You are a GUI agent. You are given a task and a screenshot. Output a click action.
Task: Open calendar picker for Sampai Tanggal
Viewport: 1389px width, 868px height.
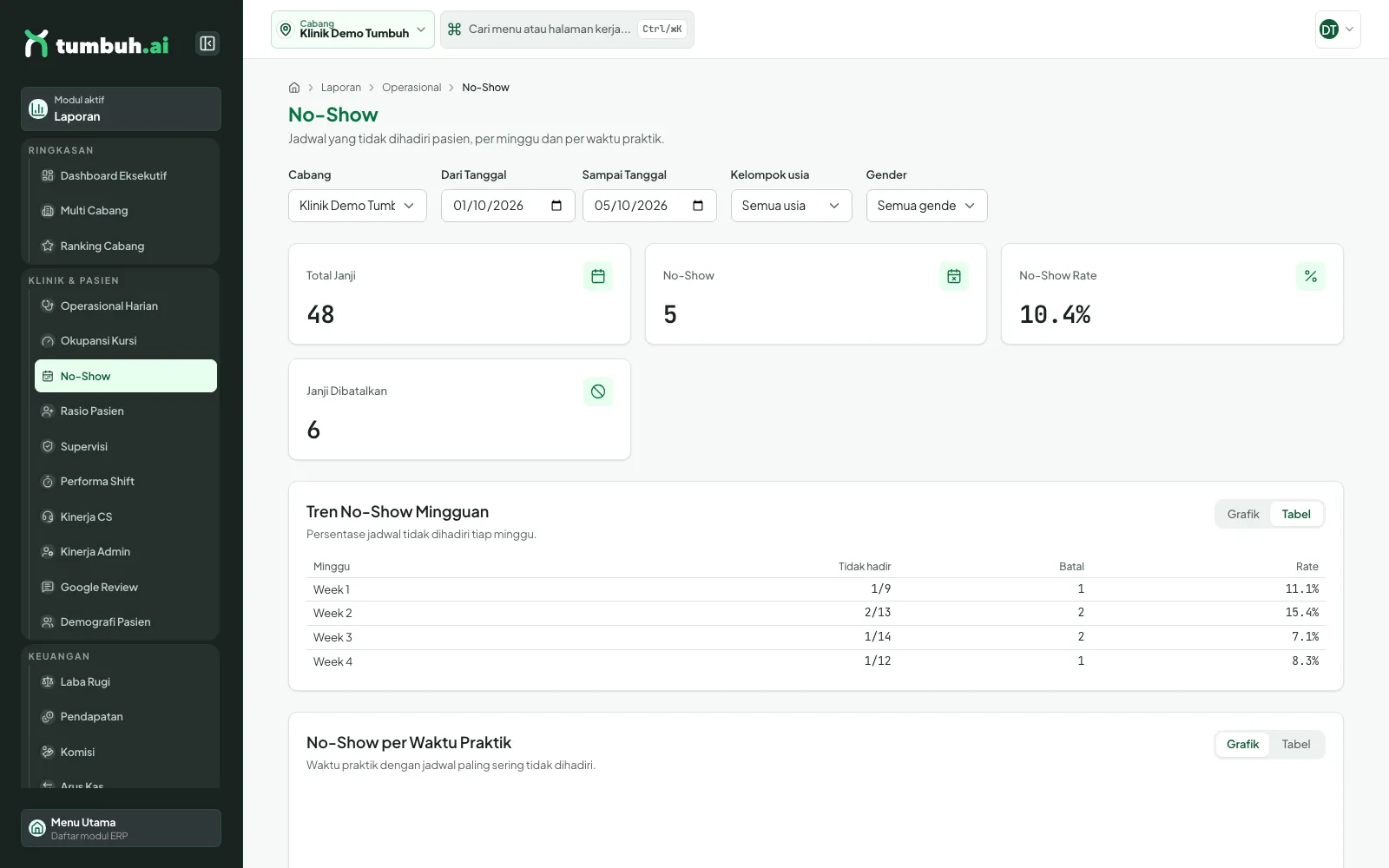[698, 206]
